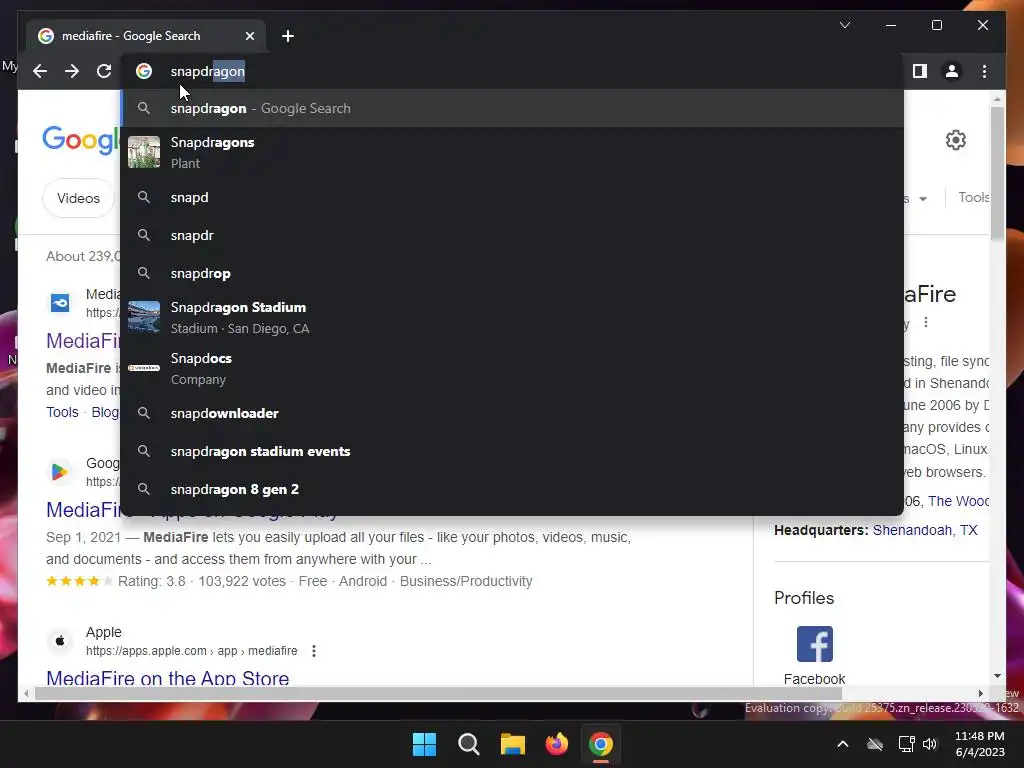Open network status in system tray
This screenshot has height=768, width=1024.
tap(906, 744)
